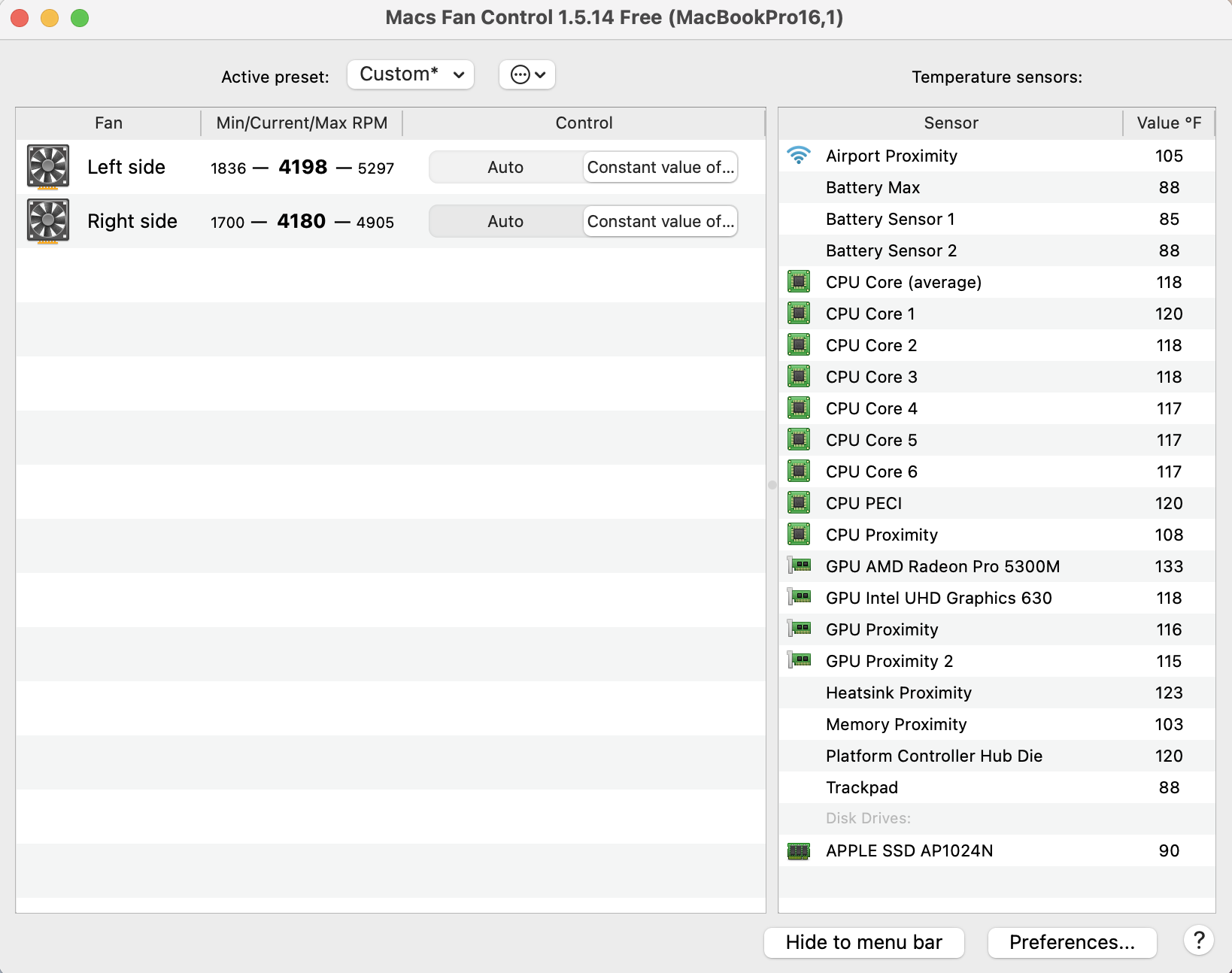Open the Active preset dropdown
The image size is (1232, 973).
pyautogui.click(x=410, y=74)
